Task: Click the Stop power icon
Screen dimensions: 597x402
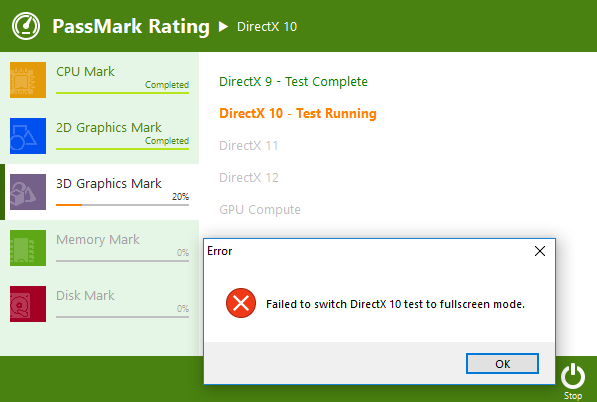Action: (x=573, y=376)
